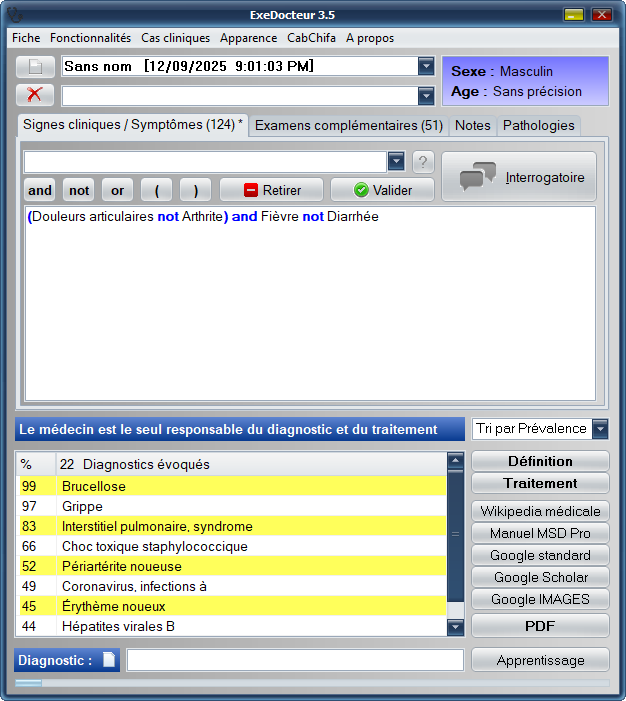This screenshot has height=701, width=626.
Task: Open the Fonctionnalités menu
Action: [90, 38]
